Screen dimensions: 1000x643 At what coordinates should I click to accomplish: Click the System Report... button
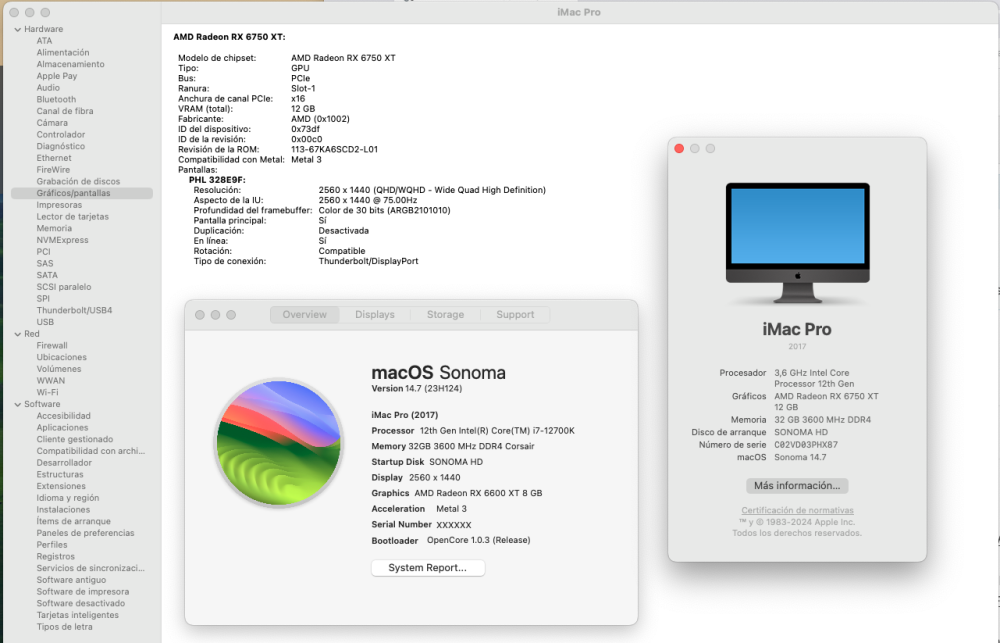tap(428, 568)
